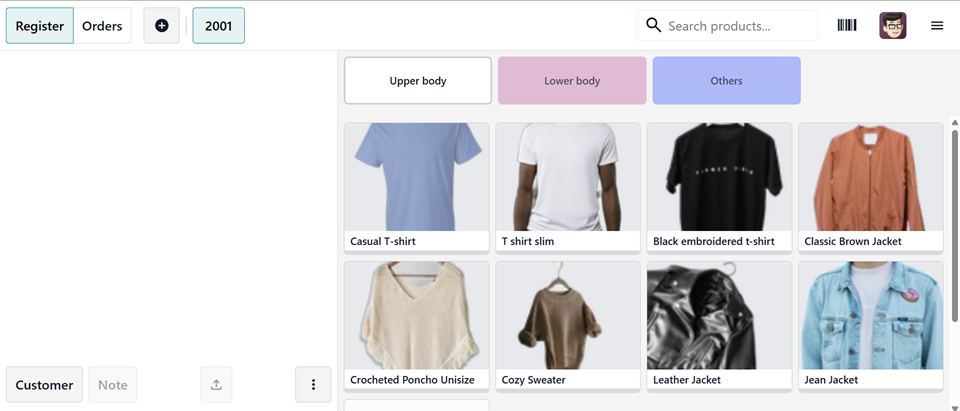Click in the Search products field
This screenshot has height=411, width=960.
(727, 26)
